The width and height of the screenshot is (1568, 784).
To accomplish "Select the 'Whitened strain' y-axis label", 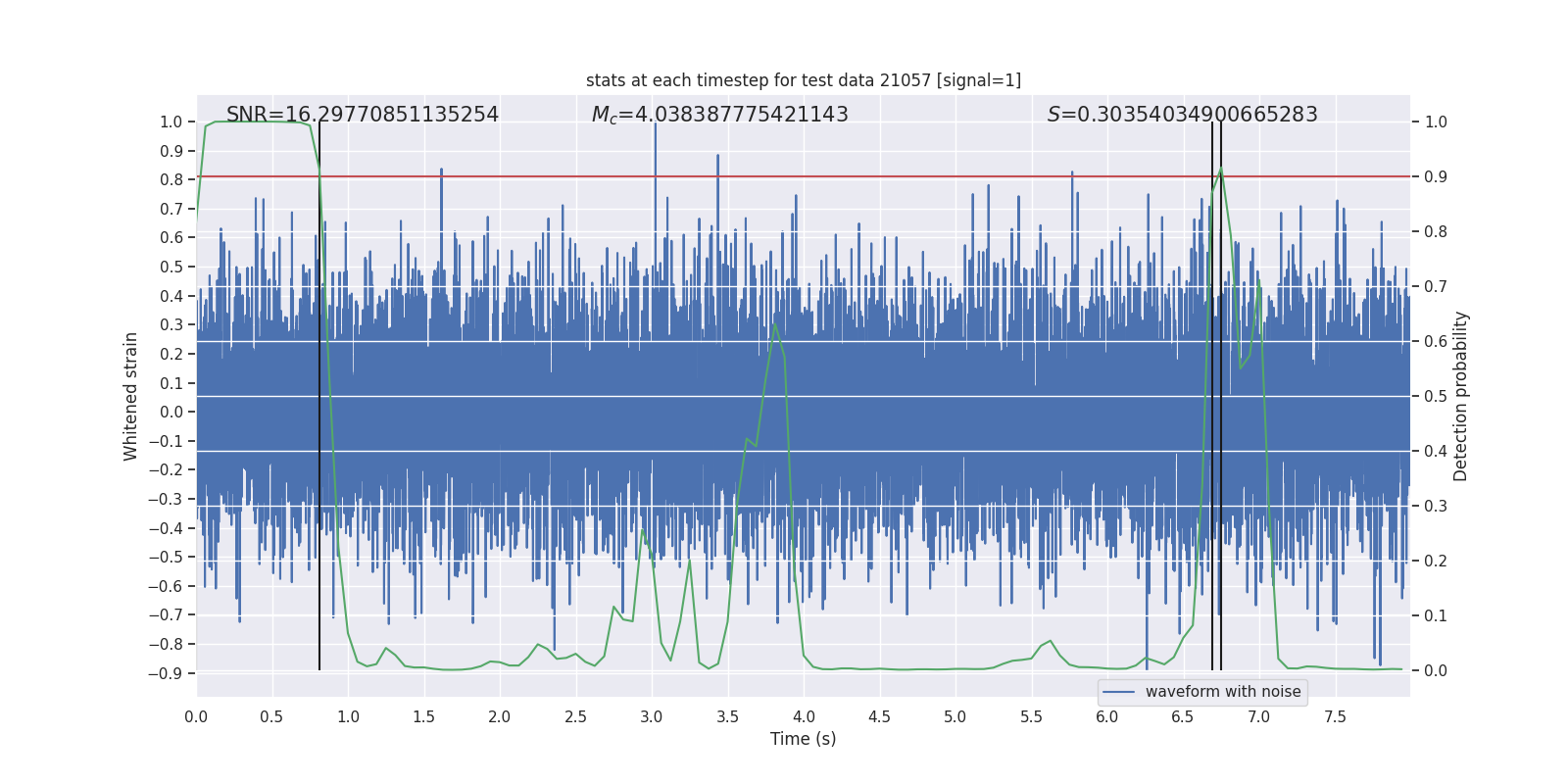I will pyautogui.click(x=131, y=396).
